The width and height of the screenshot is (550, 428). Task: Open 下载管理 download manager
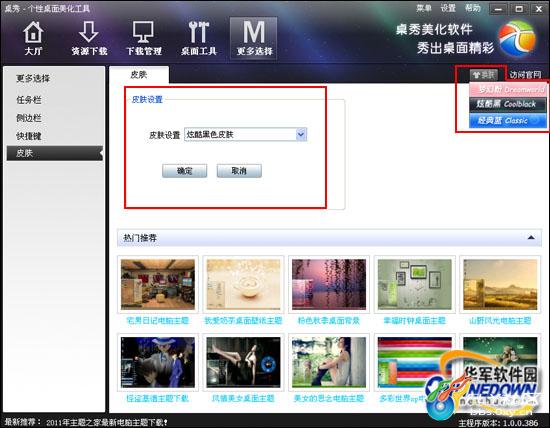144,38
